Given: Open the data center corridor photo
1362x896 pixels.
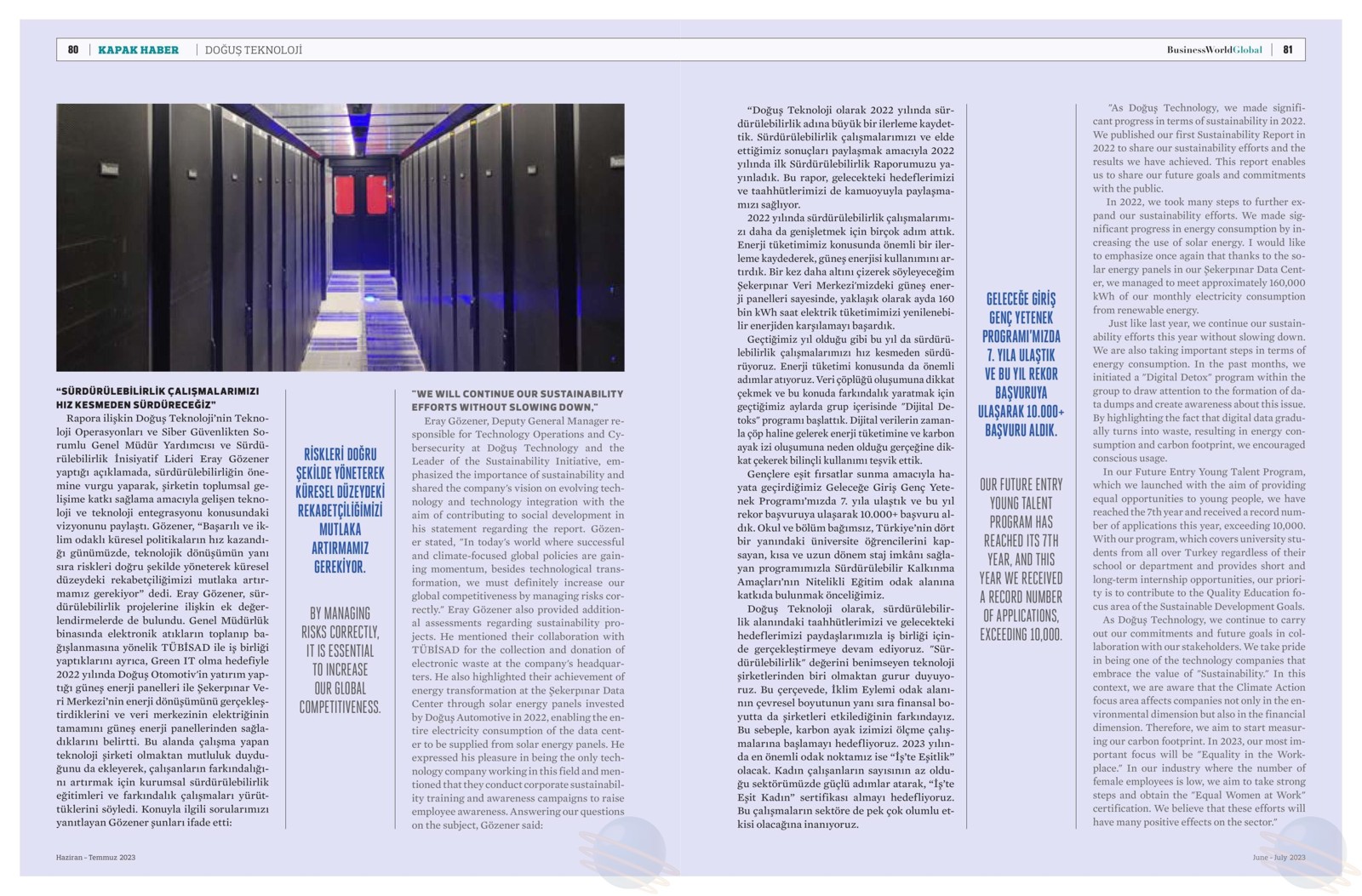Looking at the screenshot, I should (x=340, y=237).
